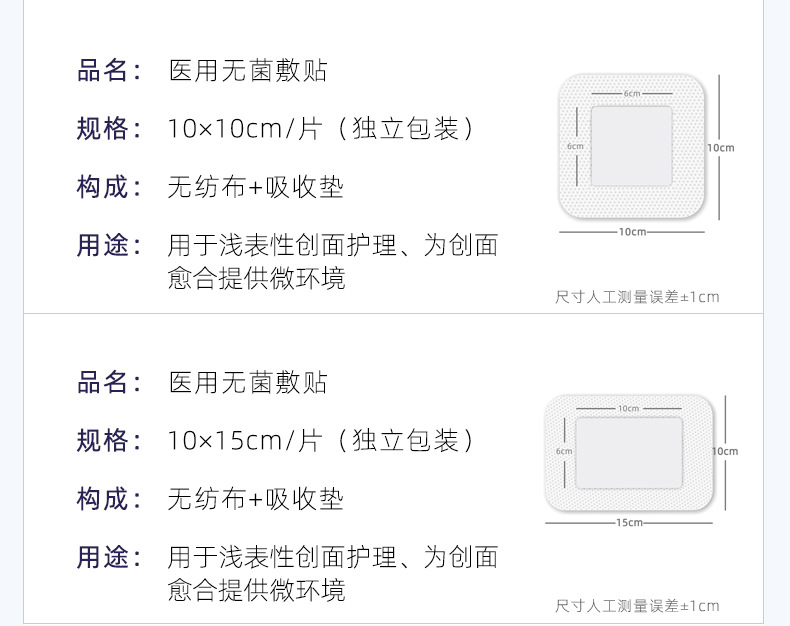The width and height of the screenshot is (790, 626).
Task: Click the rectangular 10×15cm dressing image
Action: 628,454
